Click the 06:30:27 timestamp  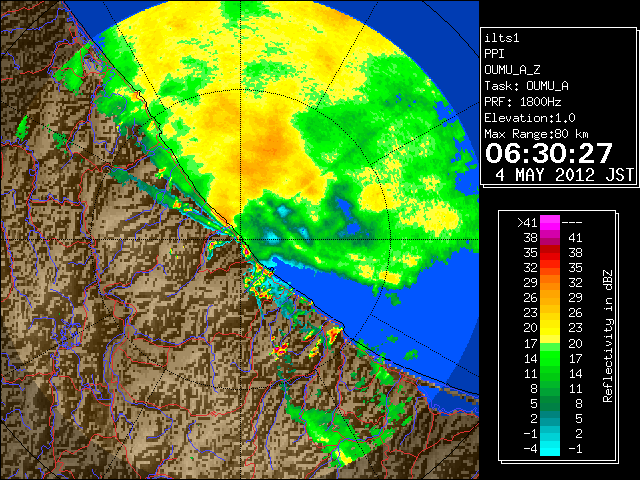(x=549, y=153)
